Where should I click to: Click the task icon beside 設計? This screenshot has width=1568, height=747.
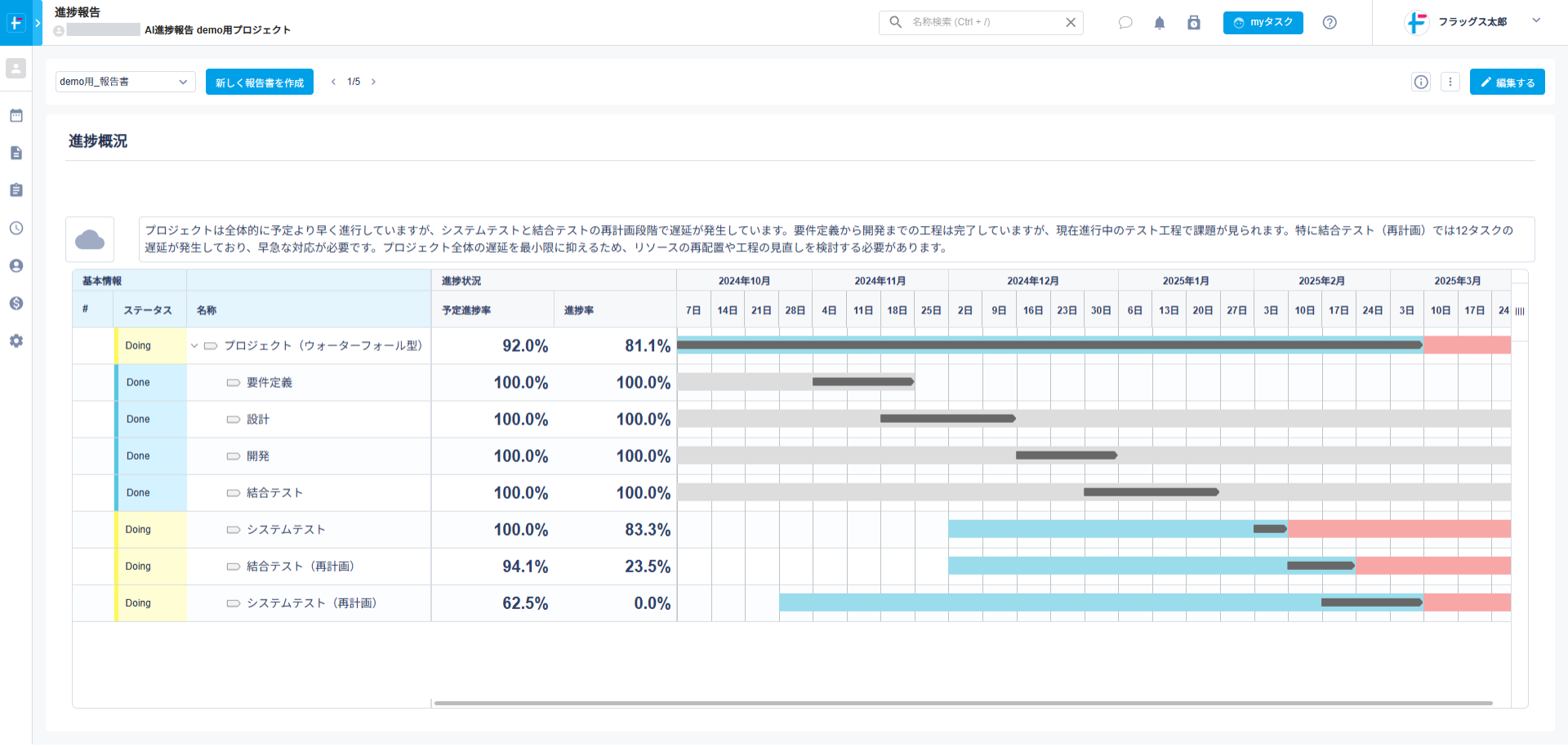click(234, 420)
